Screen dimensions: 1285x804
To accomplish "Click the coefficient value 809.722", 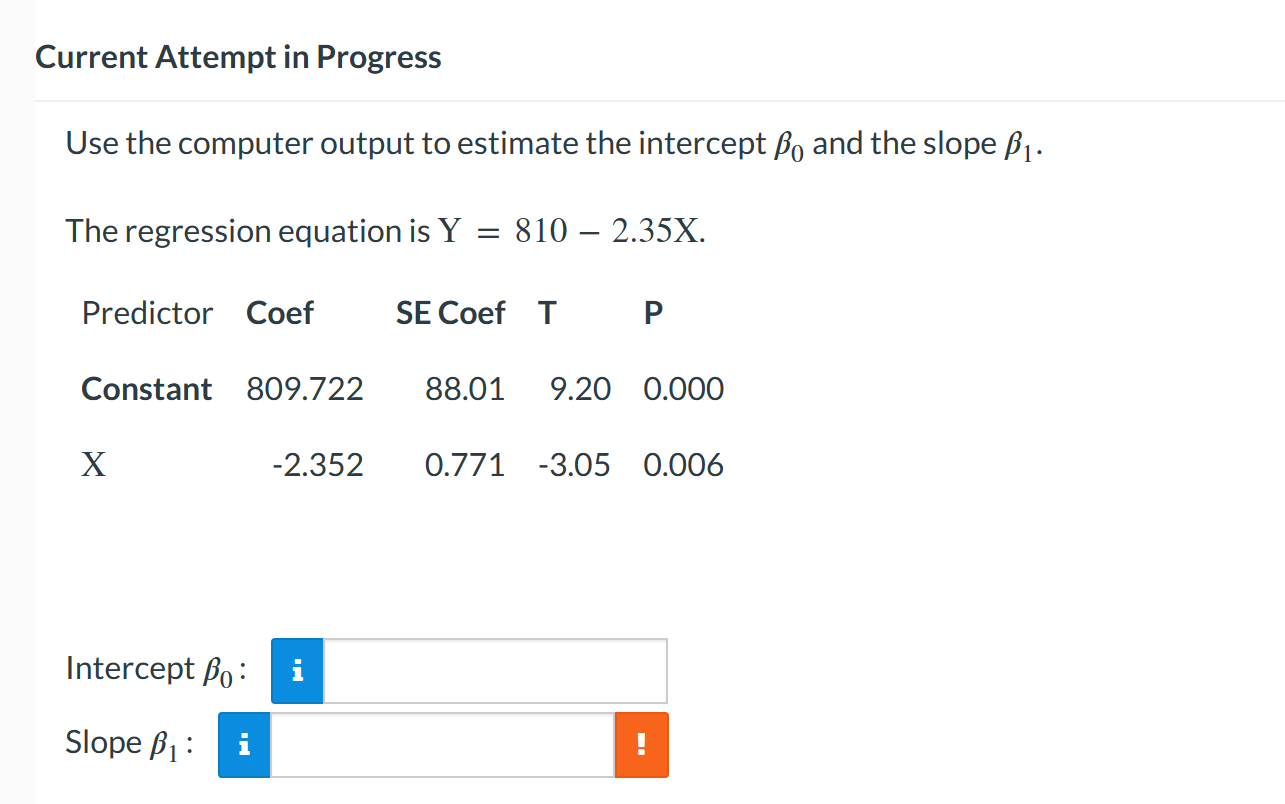I will tap(304, 389).
